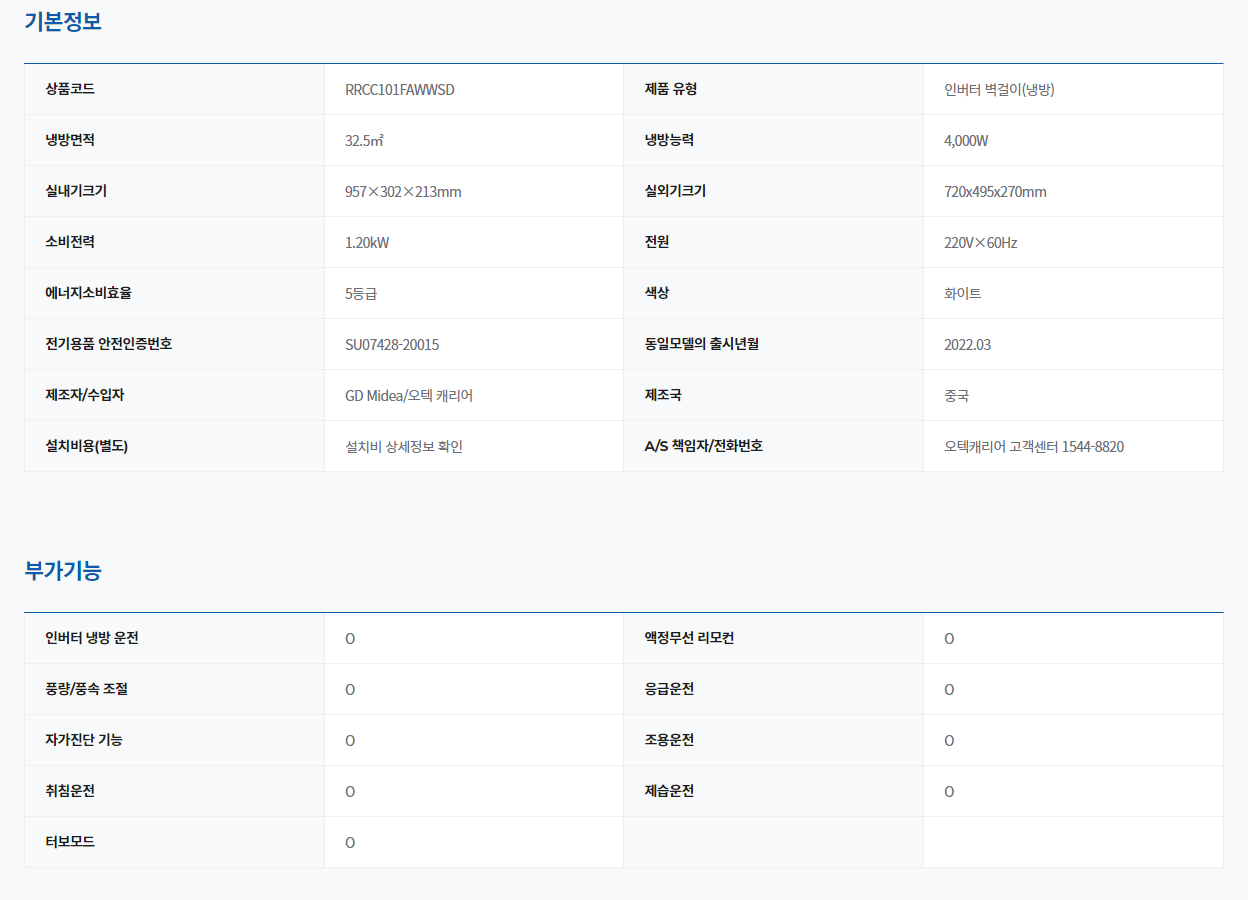1248x900 pixels.
Task: Click manufacturer GD Midea/오텍 캐리어
Action: pos(408,396)
